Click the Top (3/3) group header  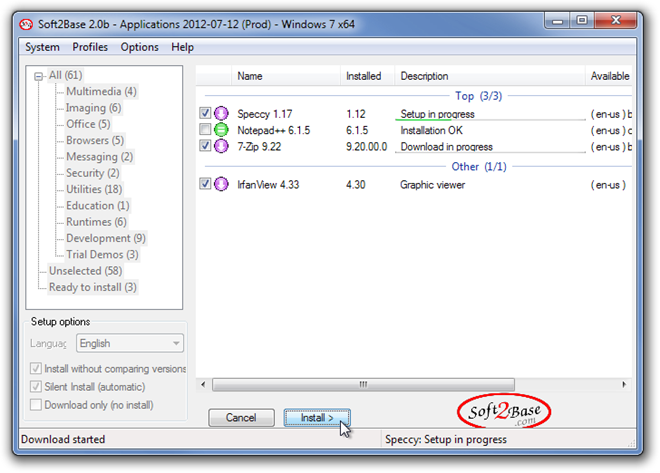click(x=479, y=96)
